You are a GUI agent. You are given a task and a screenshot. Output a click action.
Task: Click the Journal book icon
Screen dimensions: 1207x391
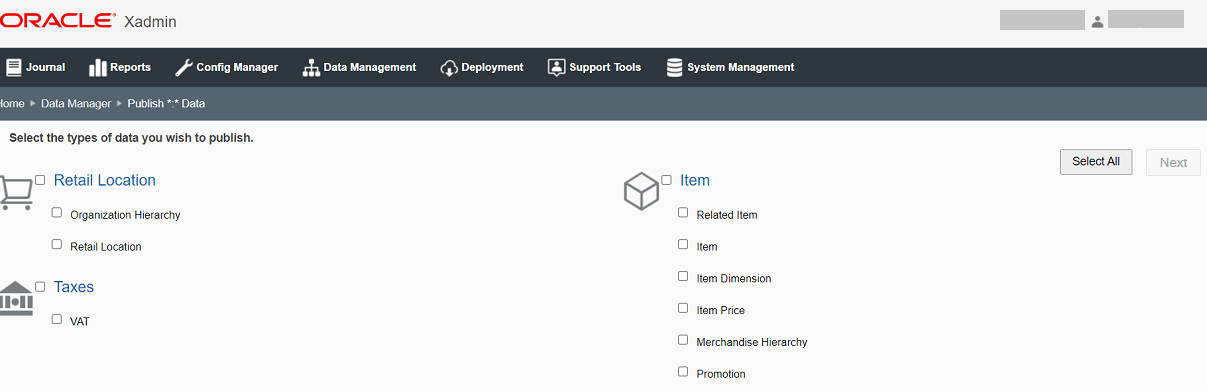coord(14,67)
